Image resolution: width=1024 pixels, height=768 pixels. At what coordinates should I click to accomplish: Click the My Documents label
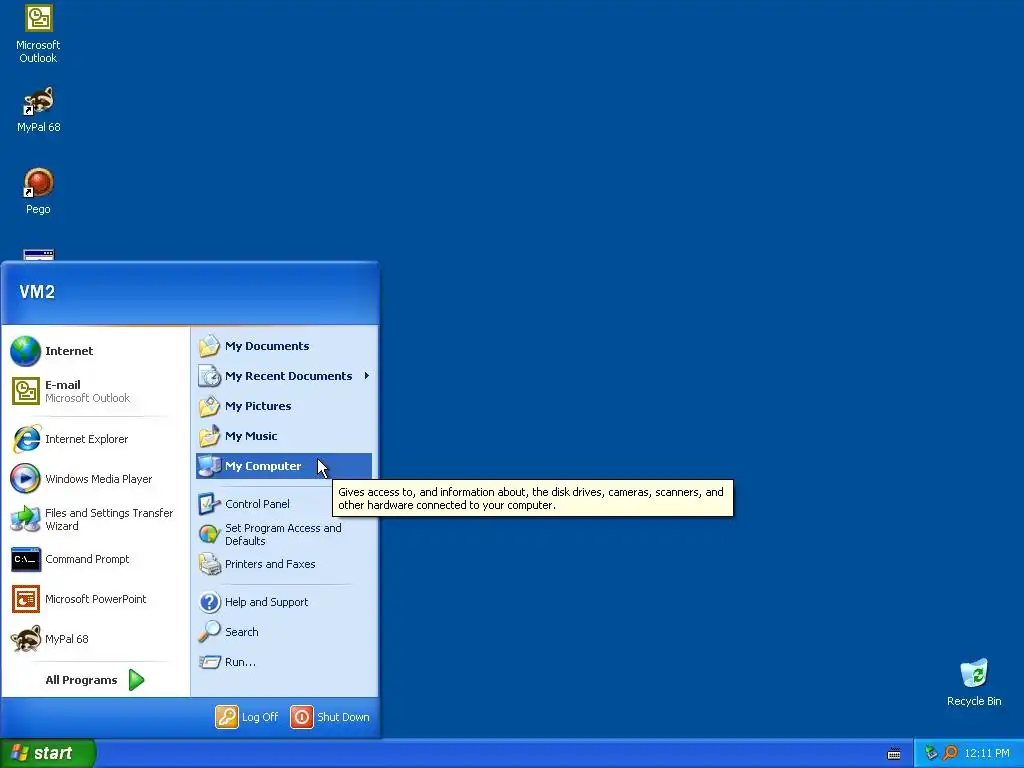[267, 346]
